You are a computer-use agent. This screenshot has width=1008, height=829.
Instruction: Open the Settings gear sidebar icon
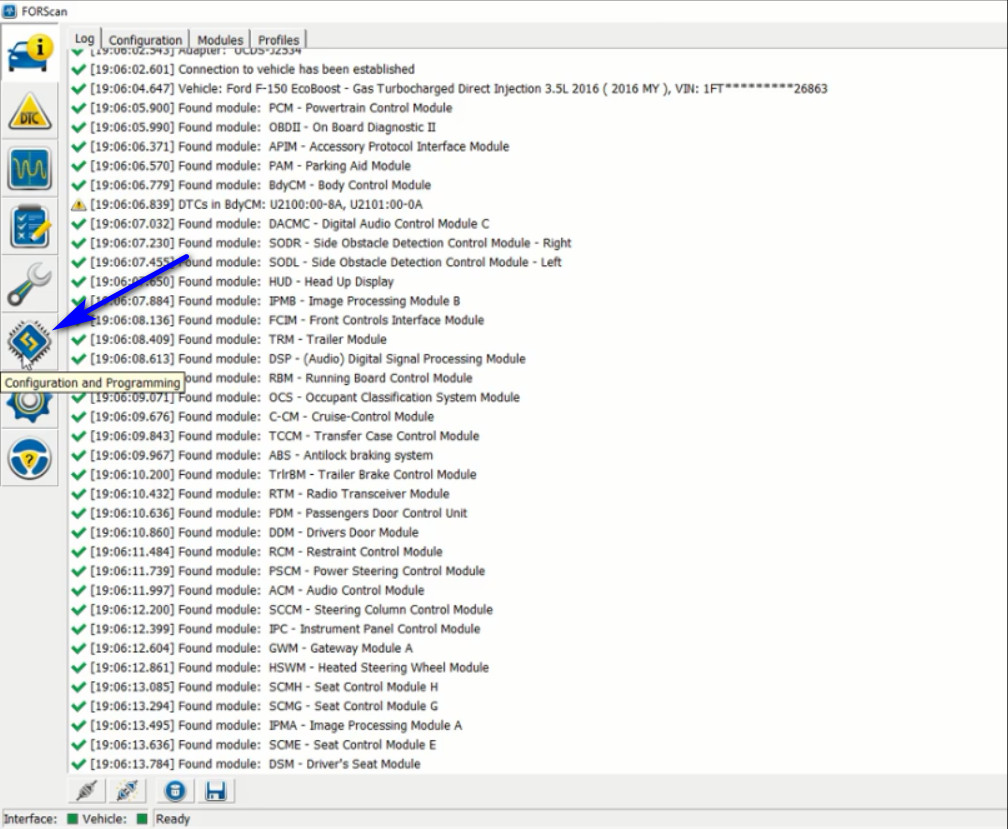pyautogui.click(x=30, y=406)
